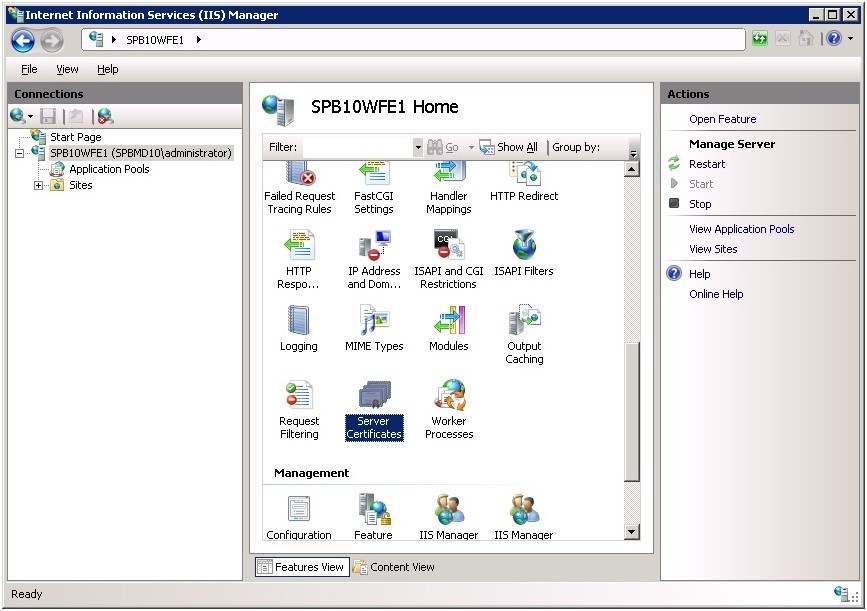Click the Home toolbar icon
The height and width of the screenshot is (611, 867).
806,39
